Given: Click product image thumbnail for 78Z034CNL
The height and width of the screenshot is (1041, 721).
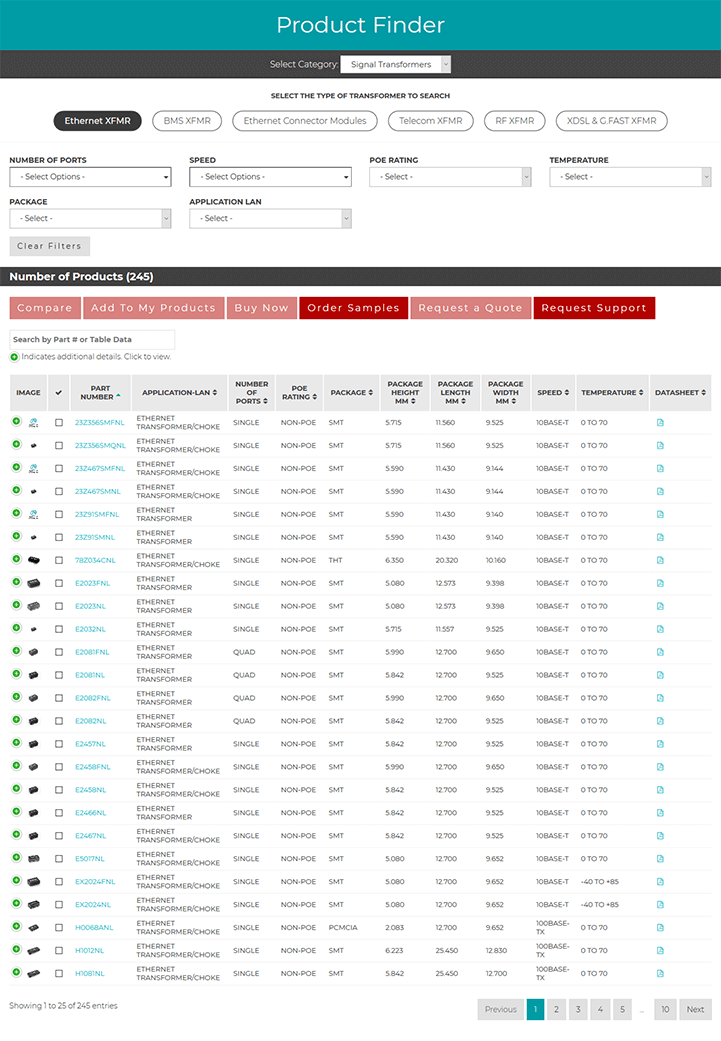Looking at the screenshot, I should pyautogui.click(x=34, y=560).
